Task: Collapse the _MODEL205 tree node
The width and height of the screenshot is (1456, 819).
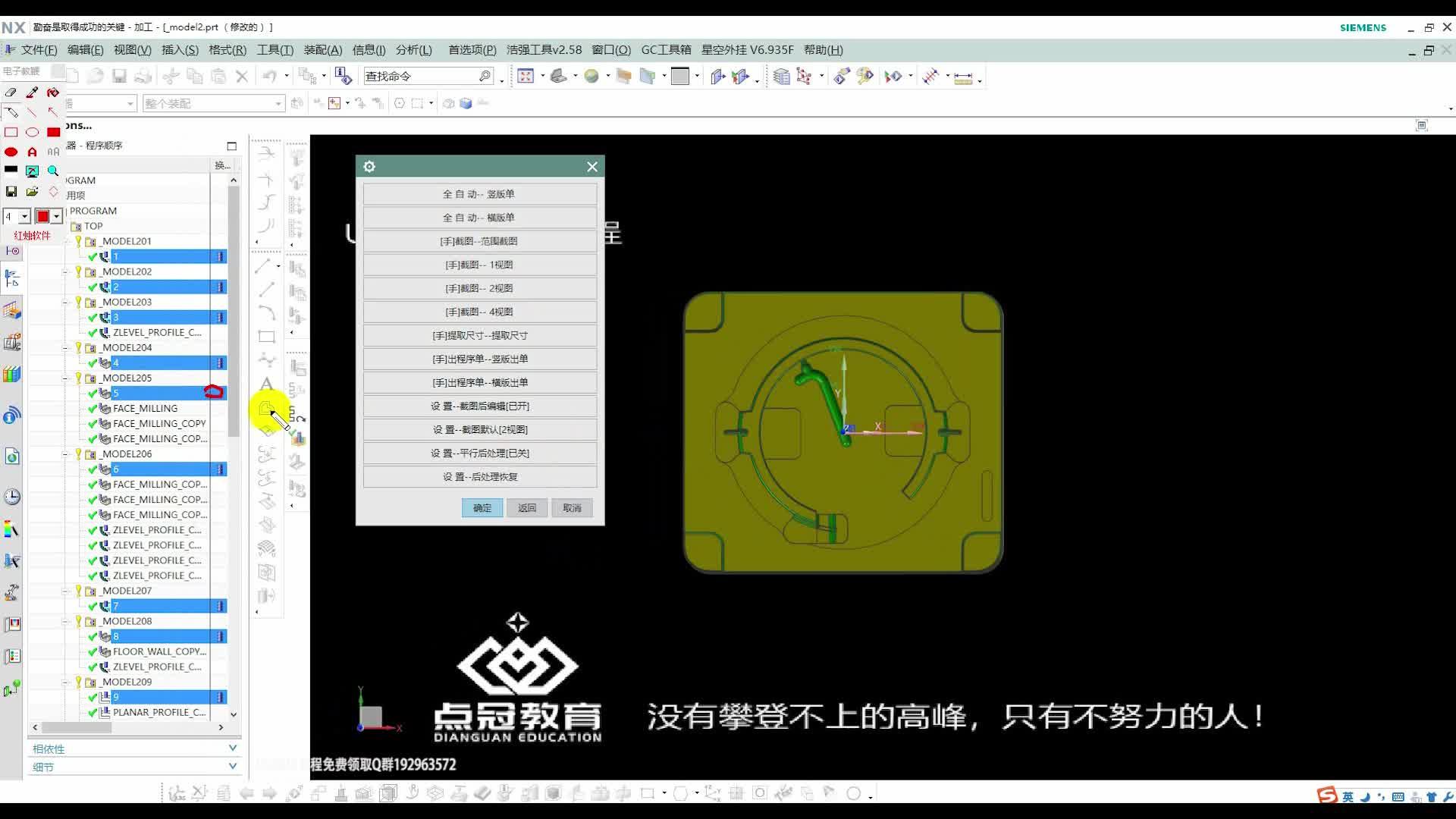Action: pyautogui.click(x=65, y=378)
